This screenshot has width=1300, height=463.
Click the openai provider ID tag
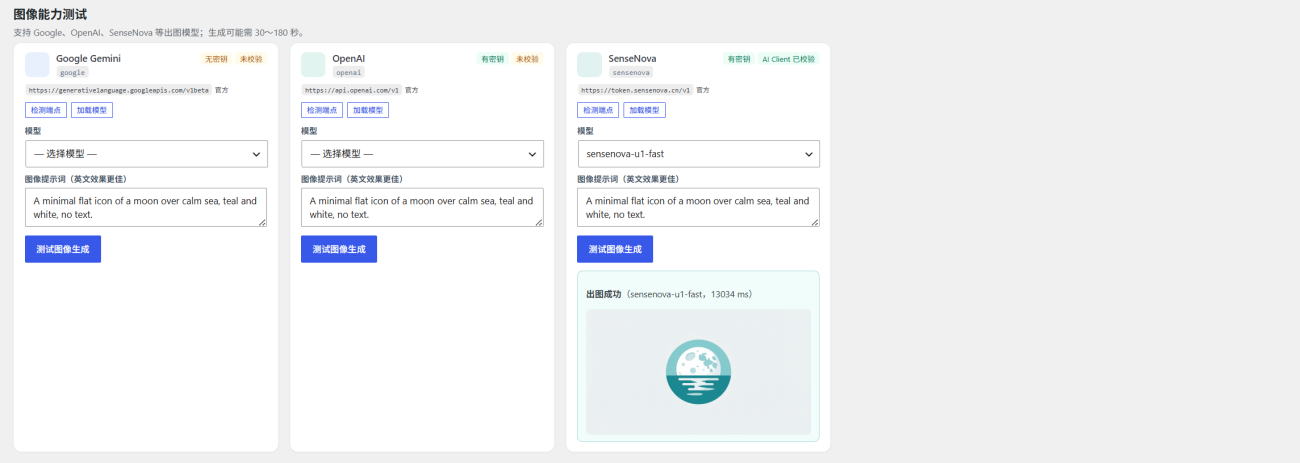[x=349, y=73]
